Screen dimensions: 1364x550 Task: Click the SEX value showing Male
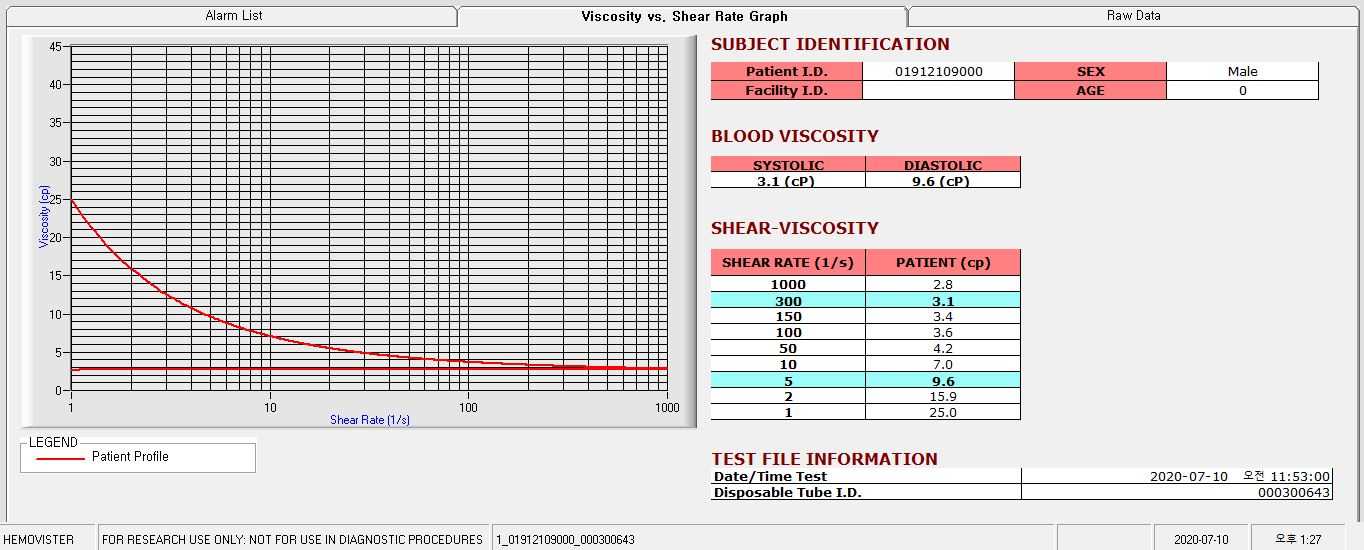click(1242, 72)
